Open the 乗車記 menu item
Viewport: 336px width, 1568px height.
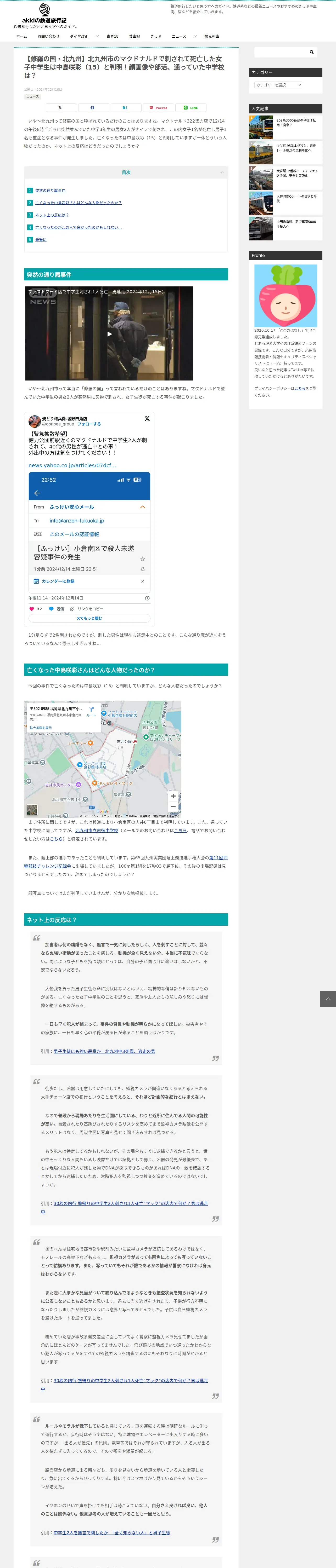(134, 37)
